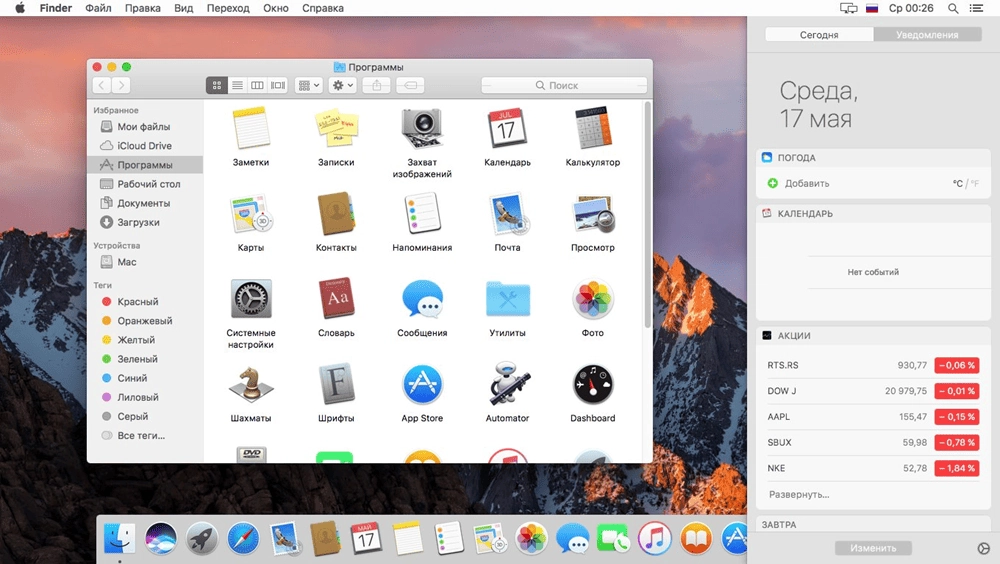Screen dimensions: 1000x564
Task: Select the Просмотр app icon
Action: pos(592,214)
